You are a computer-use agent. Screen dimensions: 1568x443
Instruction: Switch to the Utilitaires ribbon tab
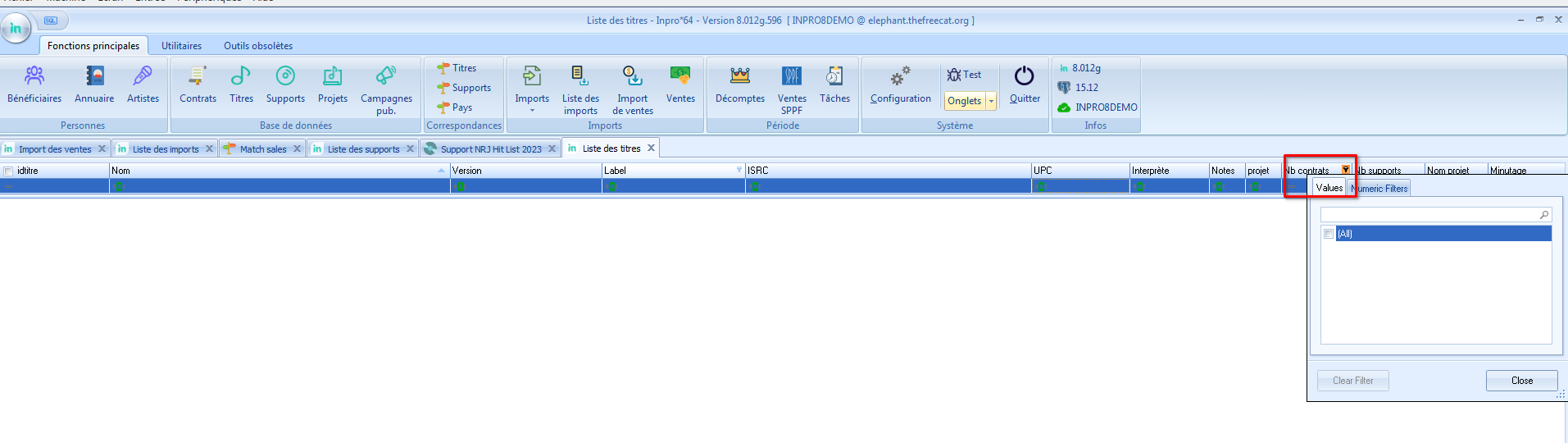coord(181,46)
